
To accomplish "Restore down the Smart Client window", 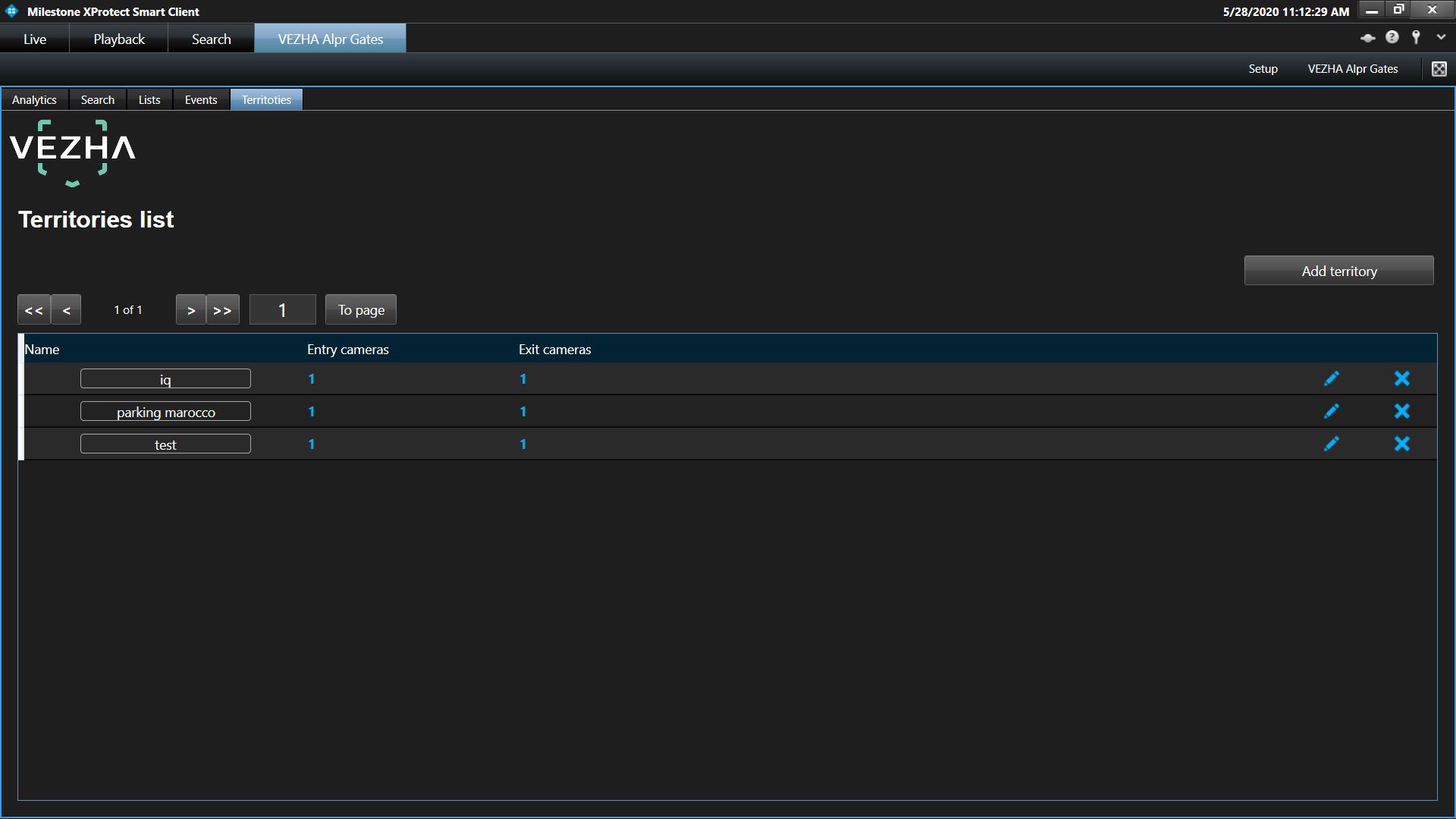I will [1399, 10].
